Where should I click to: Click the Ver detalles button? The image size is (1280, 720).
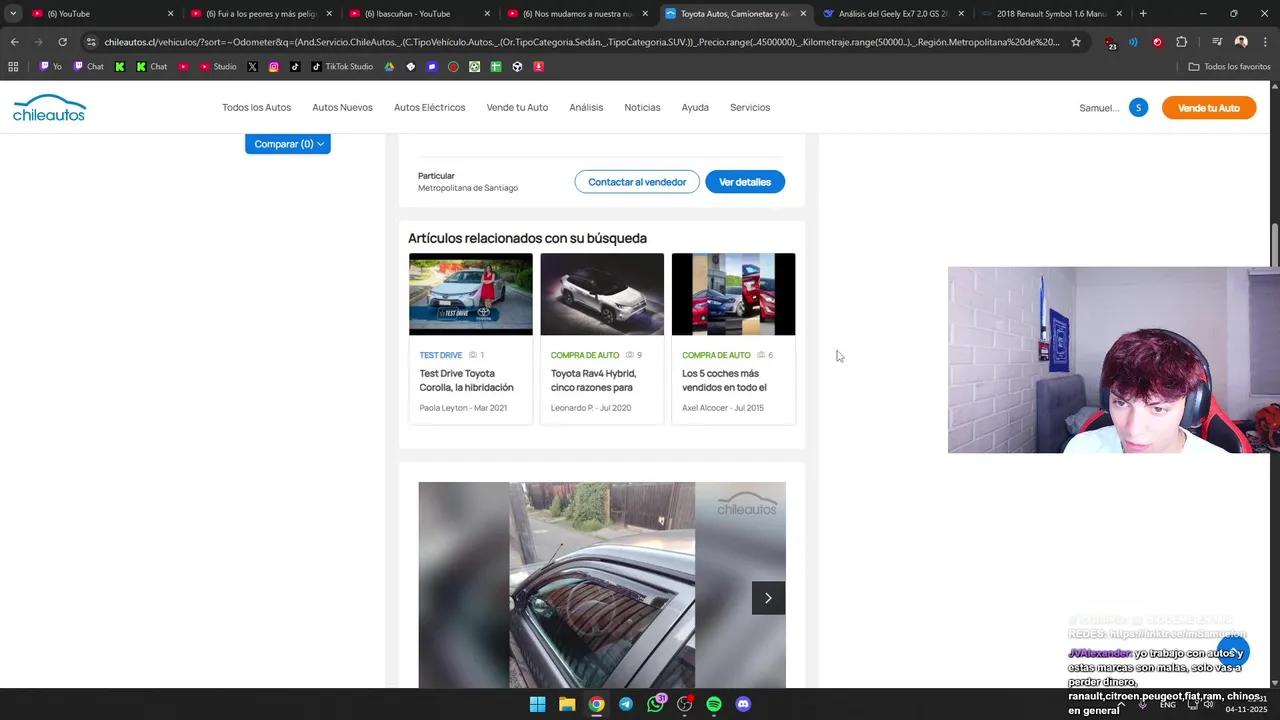745,182
